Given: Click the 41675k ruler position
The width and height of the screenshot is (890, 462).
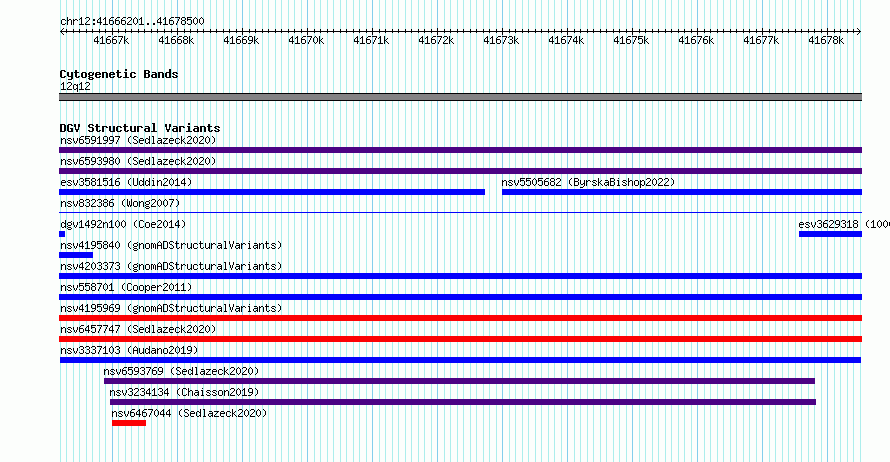Looking at the screenshot, I should point(631,40).
